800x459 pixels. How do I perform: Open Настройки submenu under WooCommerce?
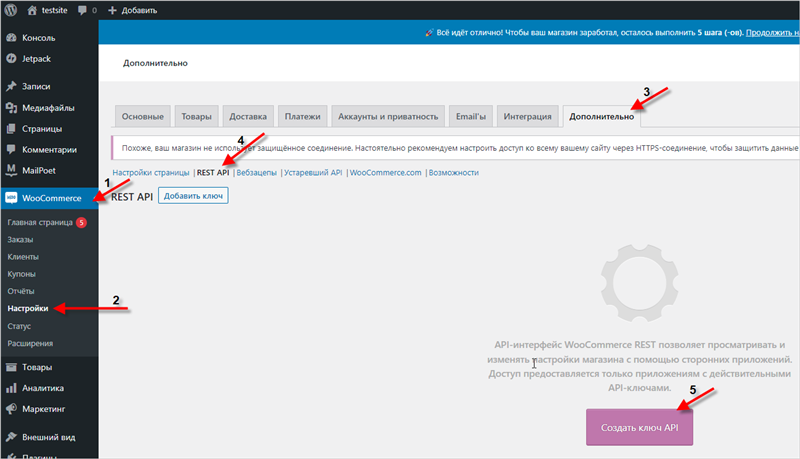(x=28, y=309)
